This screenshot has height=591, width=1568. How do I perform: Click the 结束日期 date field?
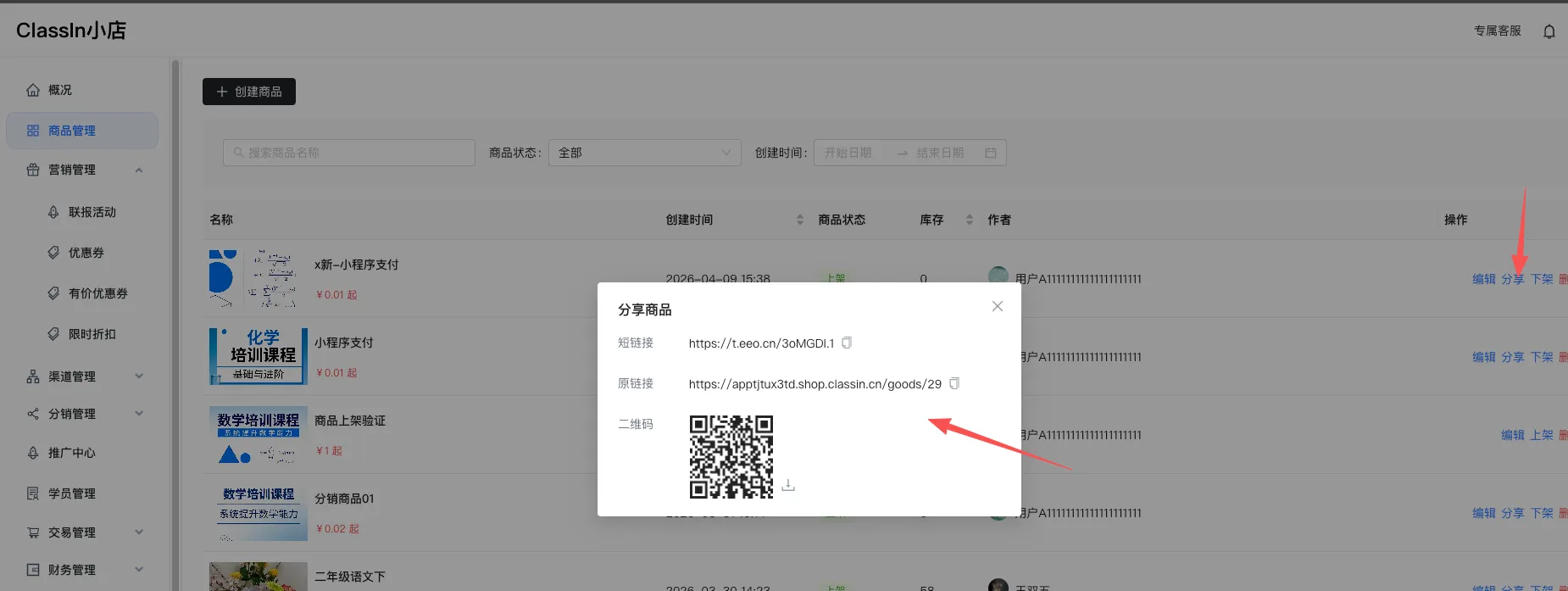[x=941, y=153]
